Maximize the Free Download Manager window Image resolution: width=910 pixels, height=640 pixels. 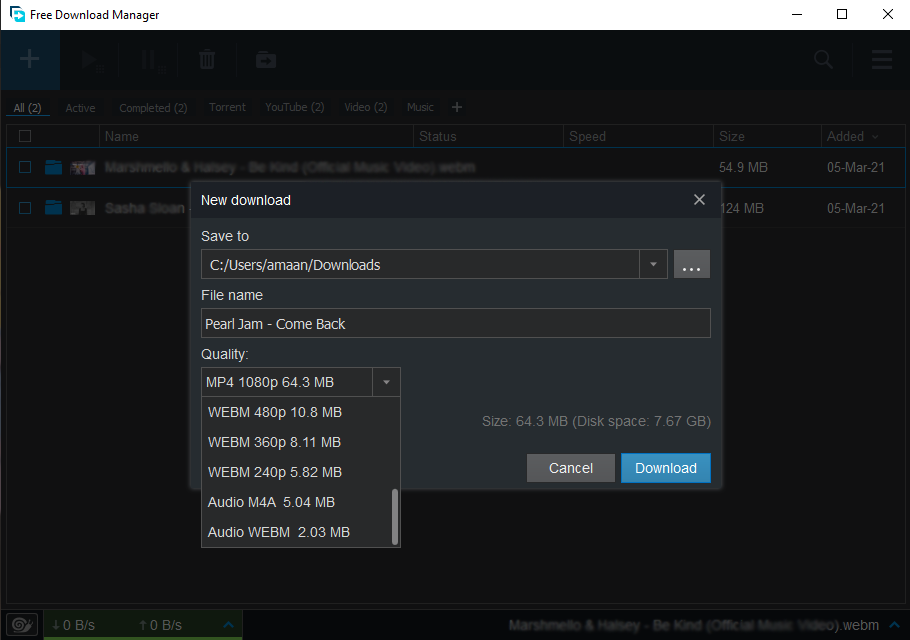pyautogui.click(x=842, y=15)
